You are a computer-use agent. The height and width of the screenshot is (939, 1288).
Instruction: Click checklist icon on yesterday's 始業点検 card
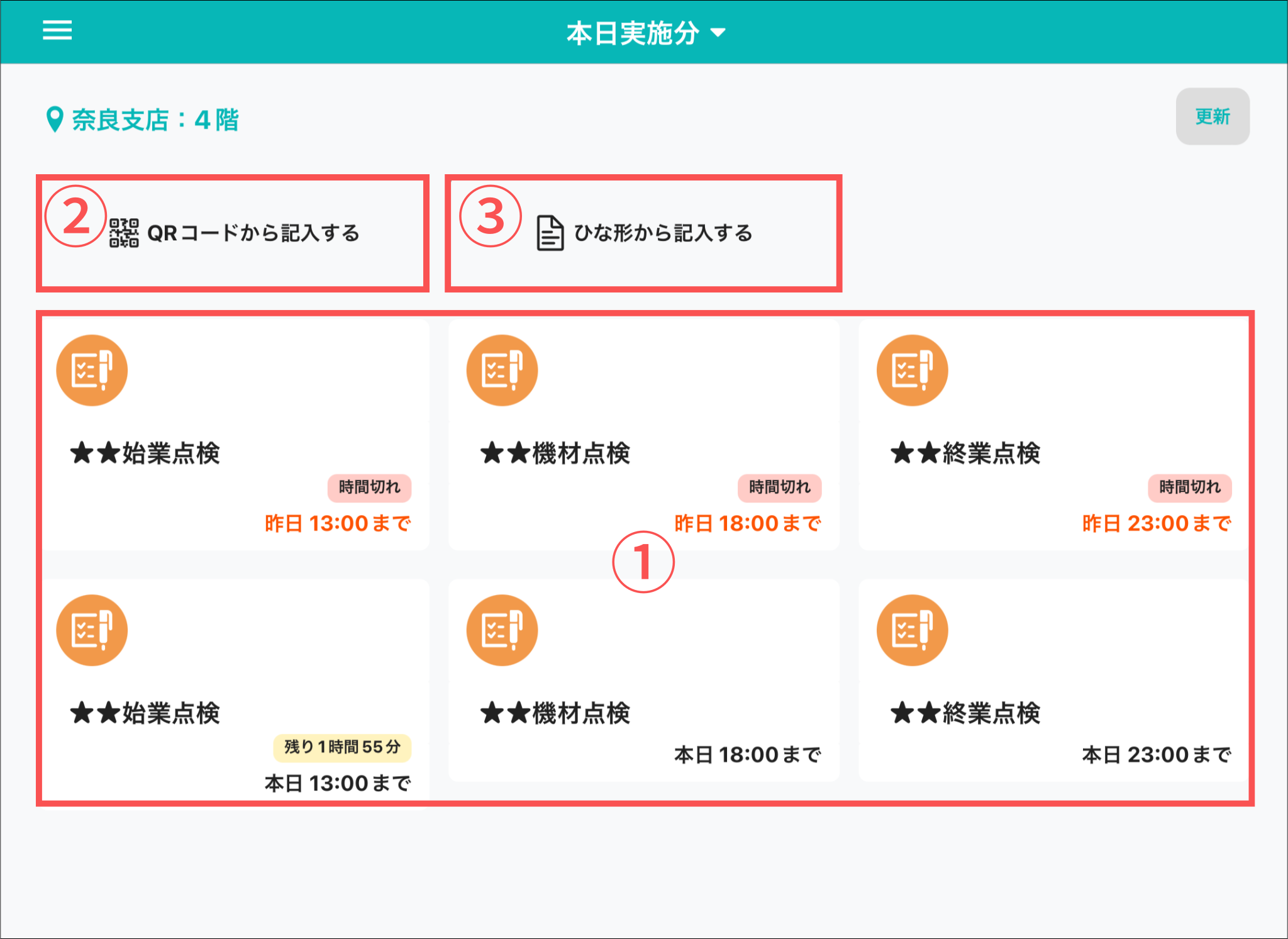coord(92,370)
